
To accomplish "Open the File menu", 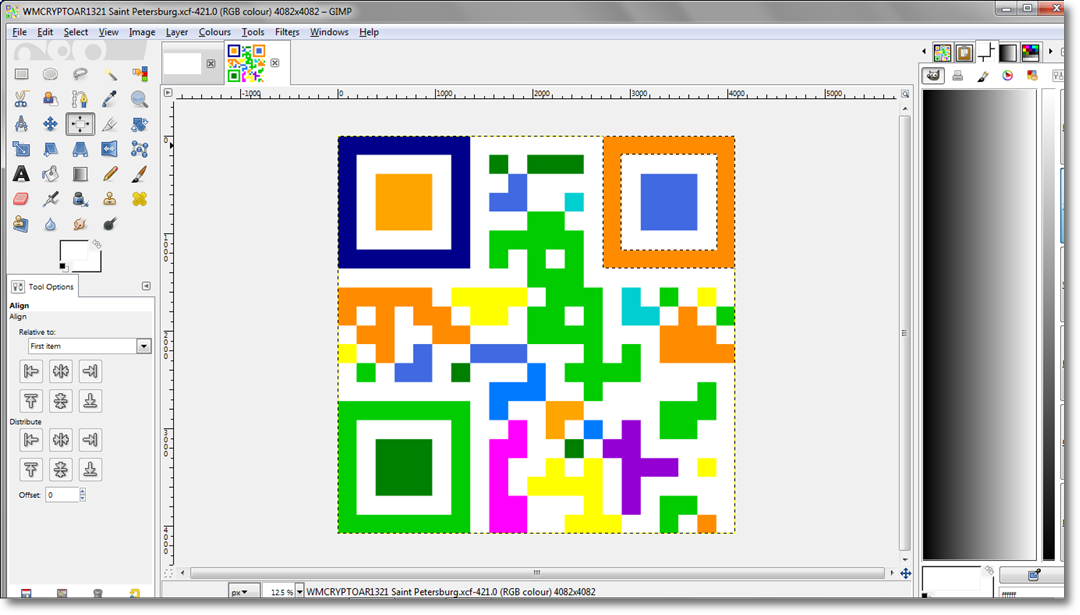I will [19, 32].
